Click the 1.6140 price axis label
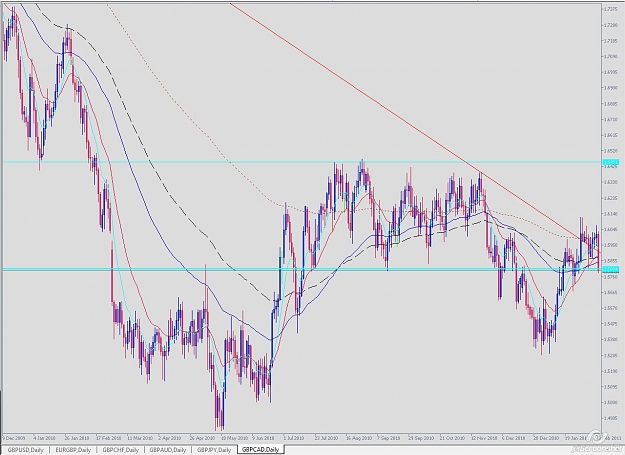The image size is (625, 455). click(610, 214)
